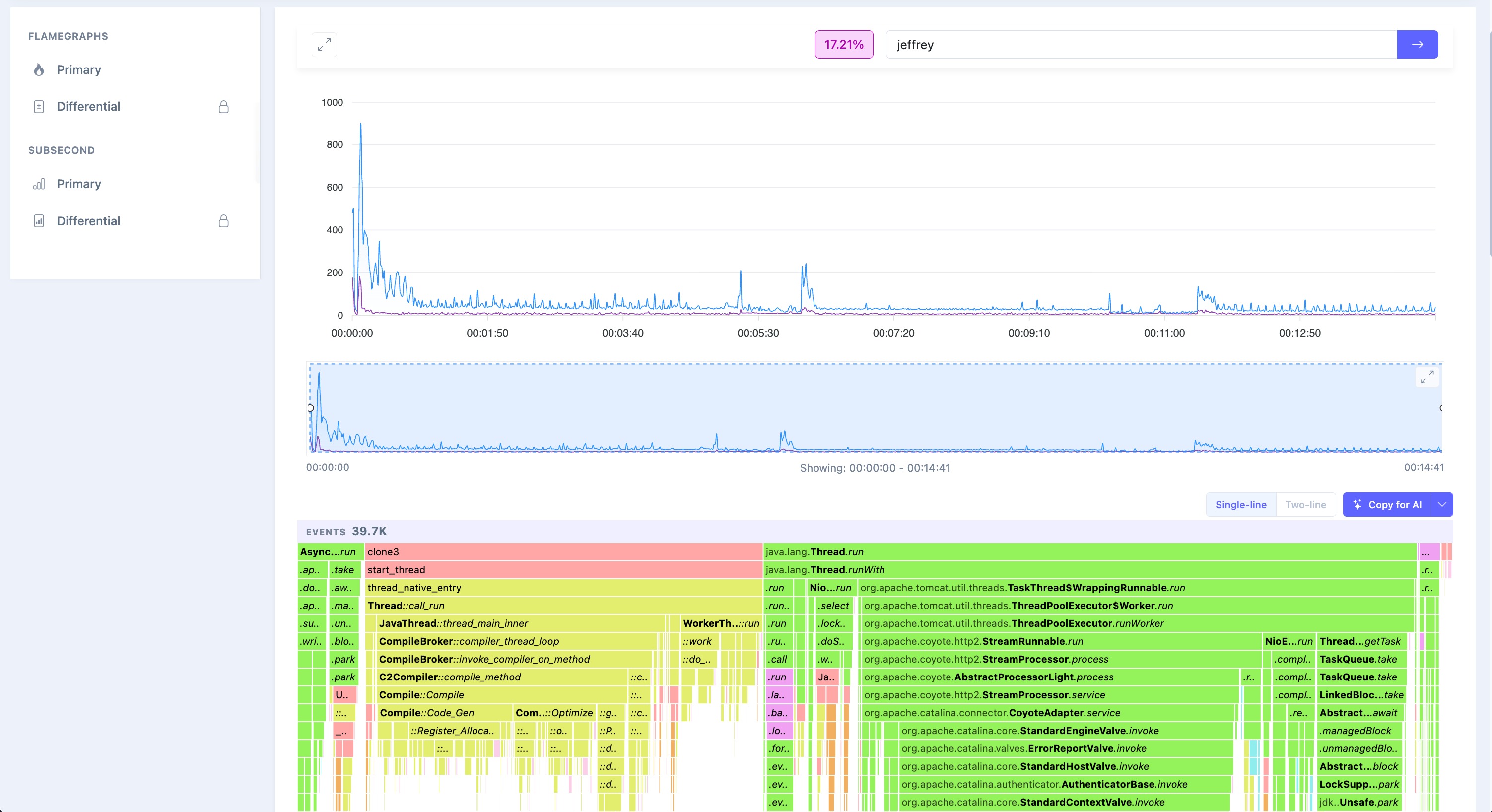Click the Copy for AI button

(1387, 504)
